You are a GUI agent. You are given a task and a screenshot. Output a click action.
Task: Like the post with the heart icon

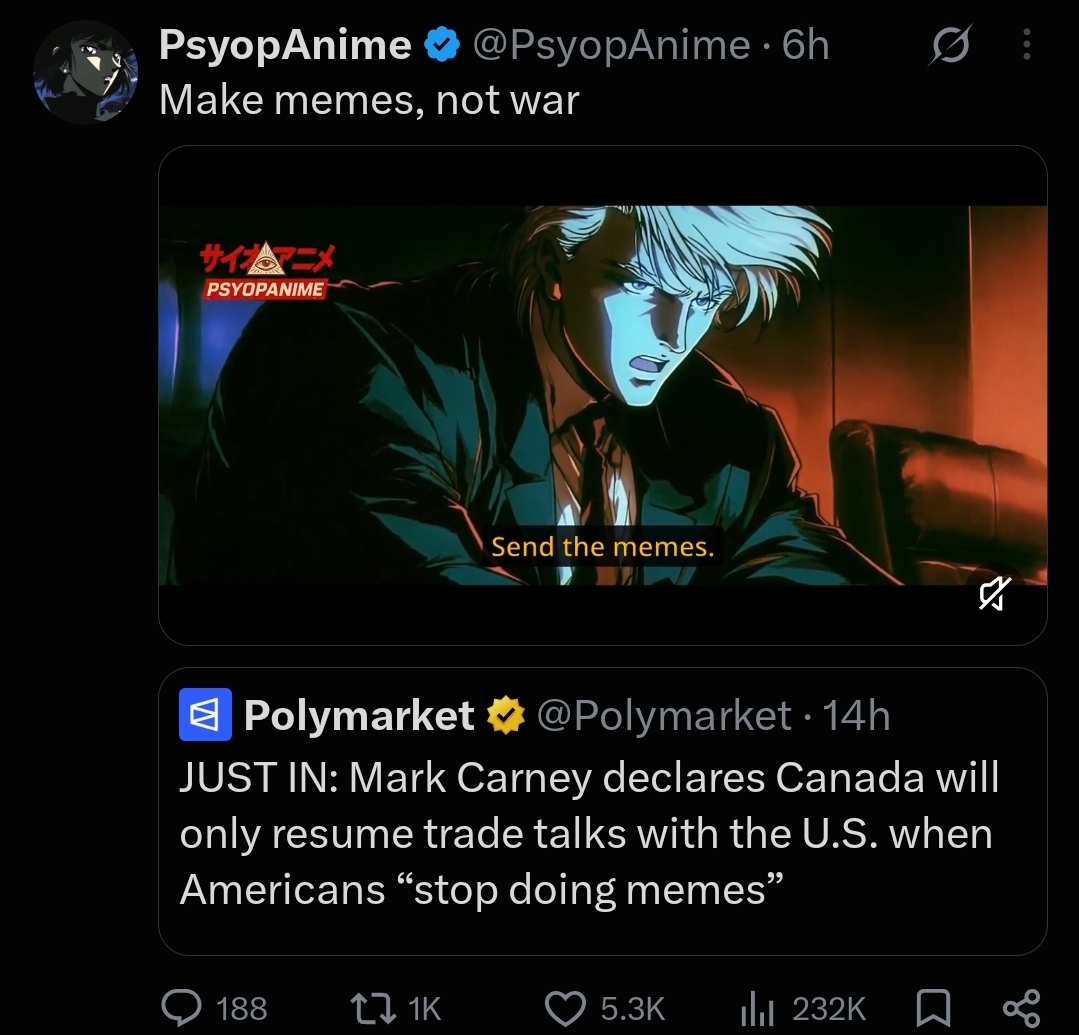[x=565, y=1009]
